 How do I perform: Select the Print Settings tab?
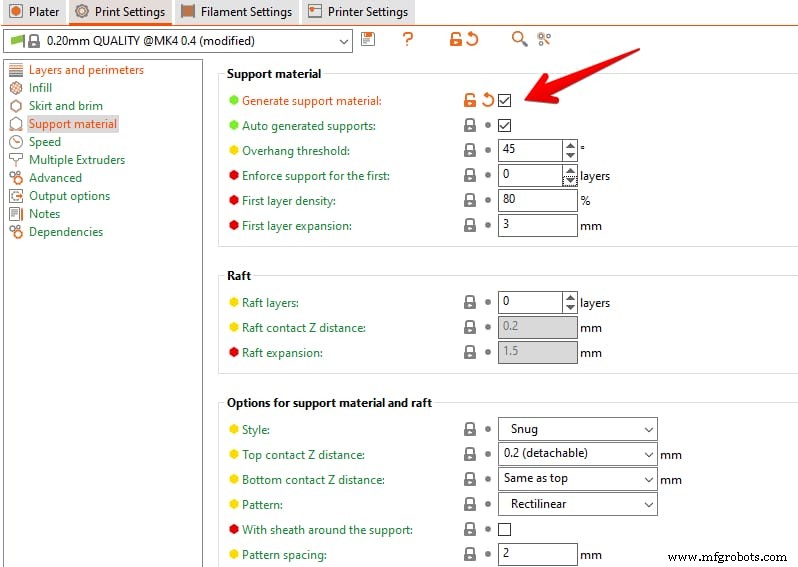tap(120, 12)
